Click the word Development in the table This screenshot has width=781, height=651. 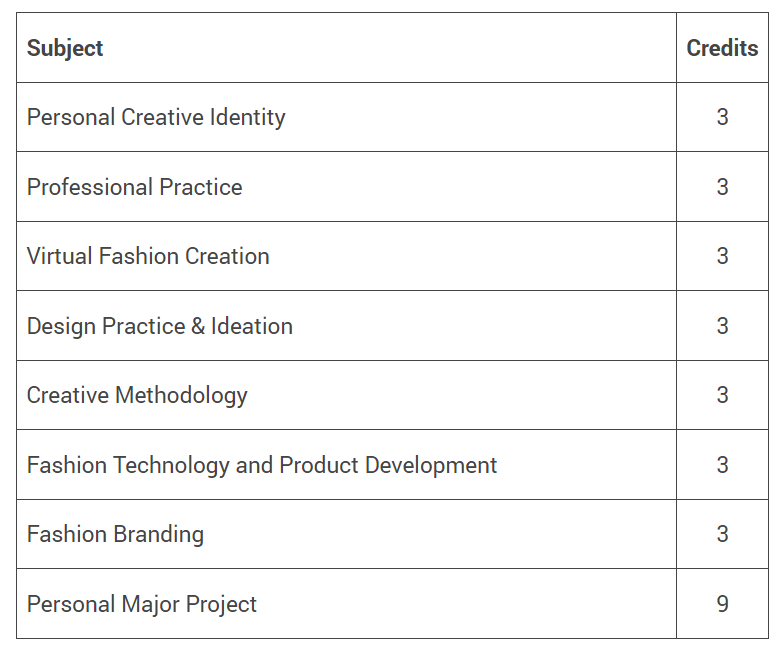coord(430,465)
